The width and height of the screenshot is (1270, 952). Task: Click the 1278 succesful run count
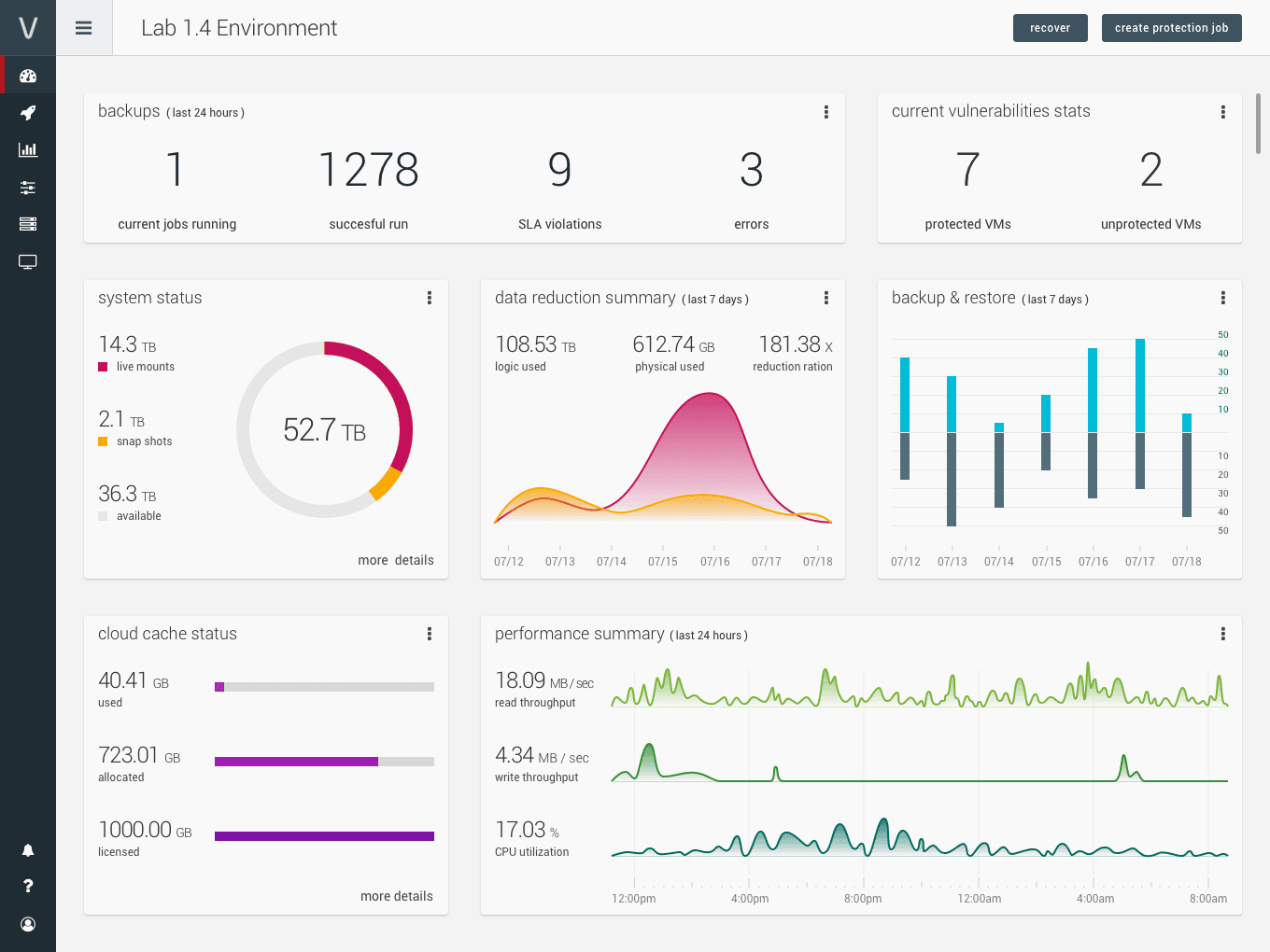(369, 170)
